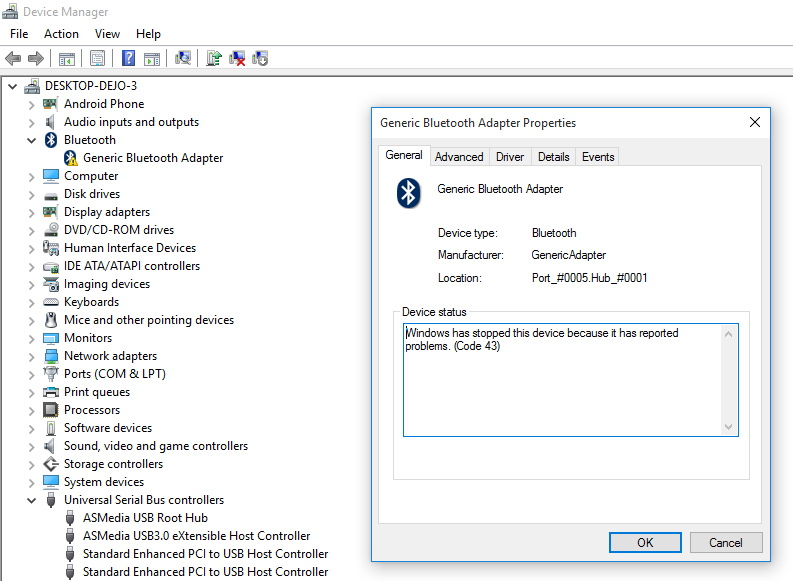This screenshot has height=581, width=793.
Task: Click Show/Hide console tree toolbar icon
Action: (67, 59)
